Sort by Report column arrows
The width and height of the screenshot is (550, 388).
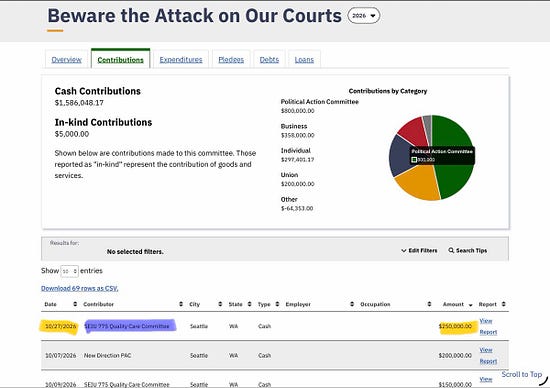pyautogui.click(x=504, y=304)
